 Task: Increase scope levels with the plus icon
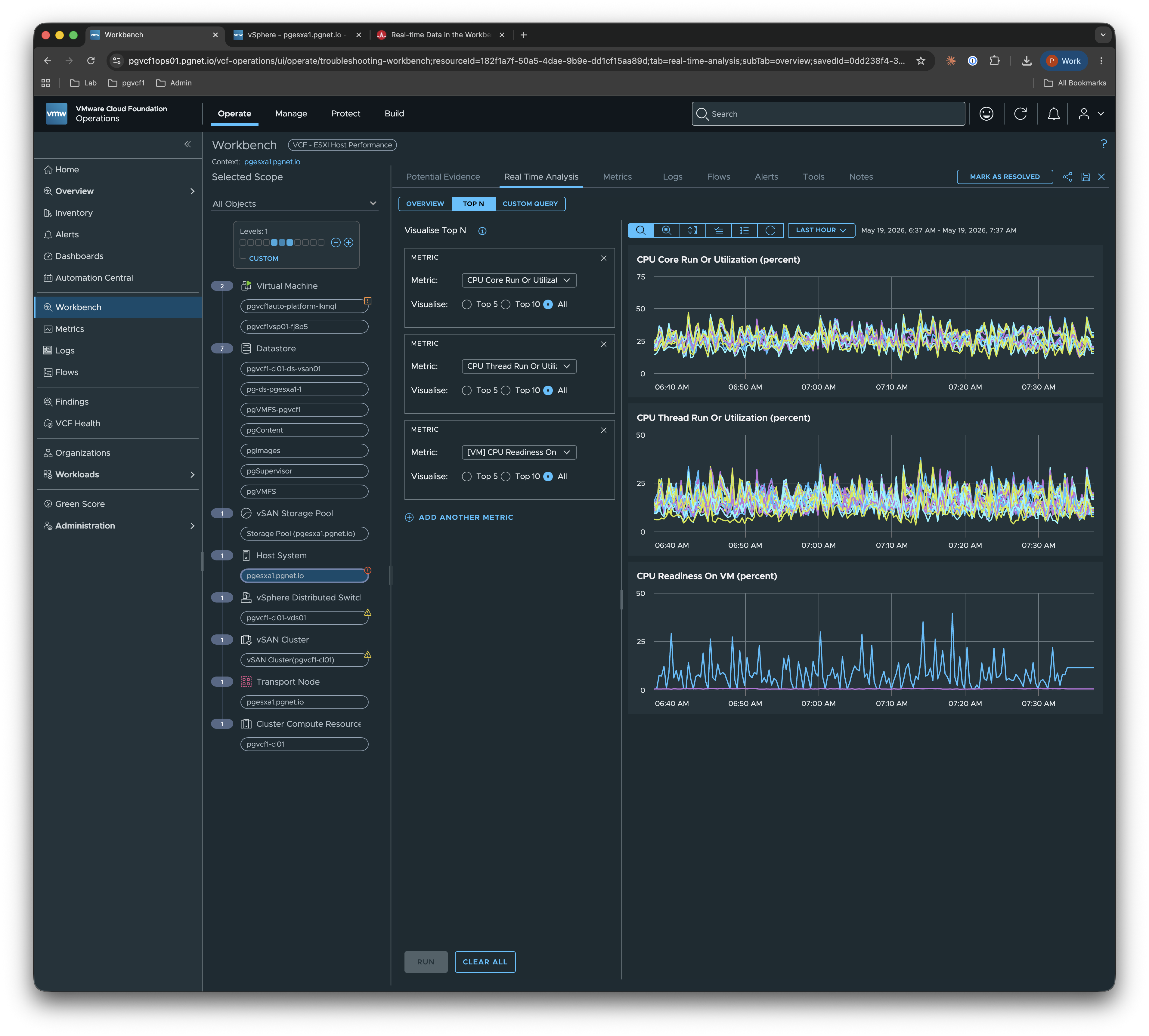tap(348, 243)
